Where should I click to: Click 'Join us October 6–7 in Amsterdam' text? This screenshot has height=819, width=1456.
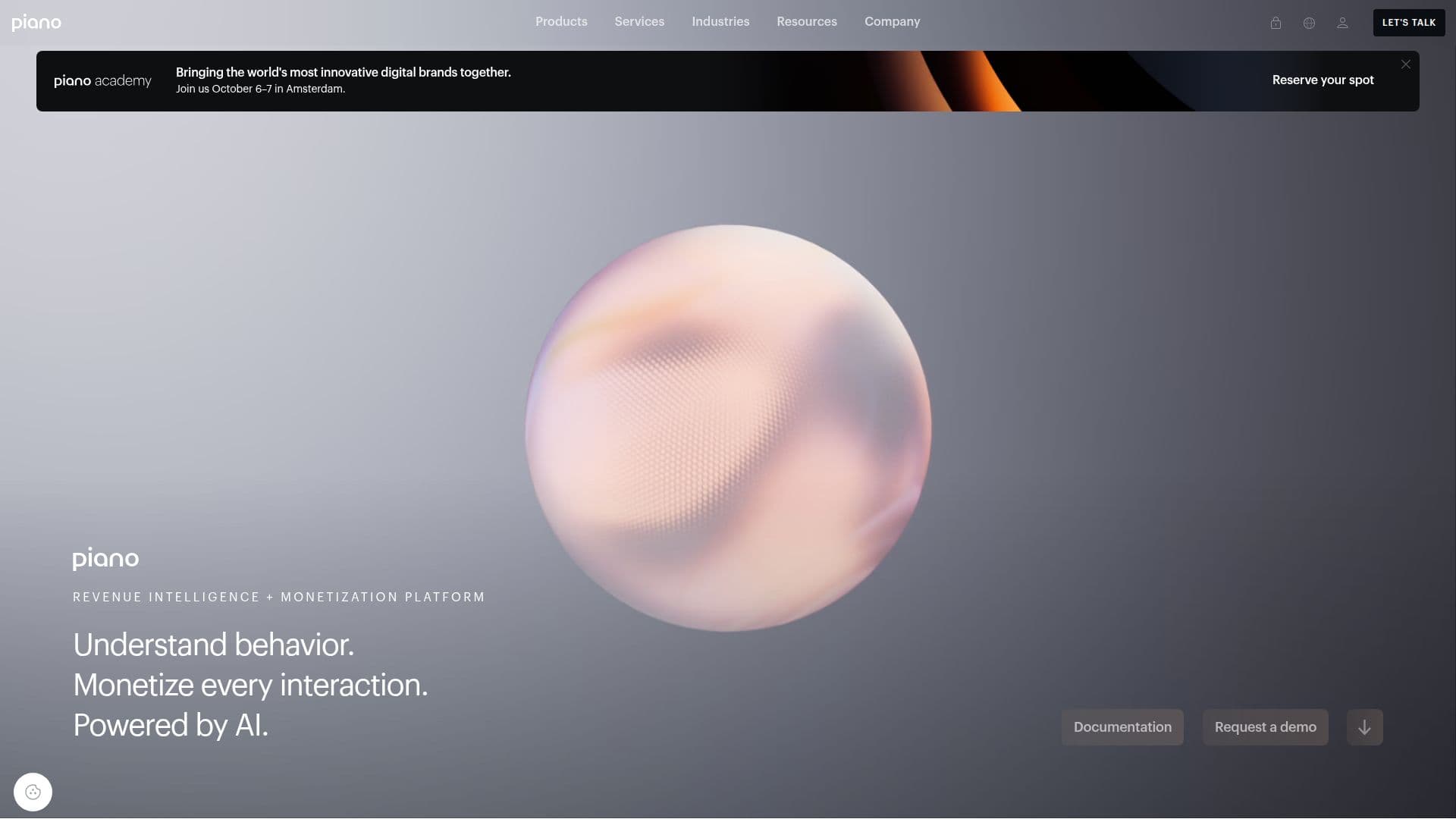pos(260,89)
